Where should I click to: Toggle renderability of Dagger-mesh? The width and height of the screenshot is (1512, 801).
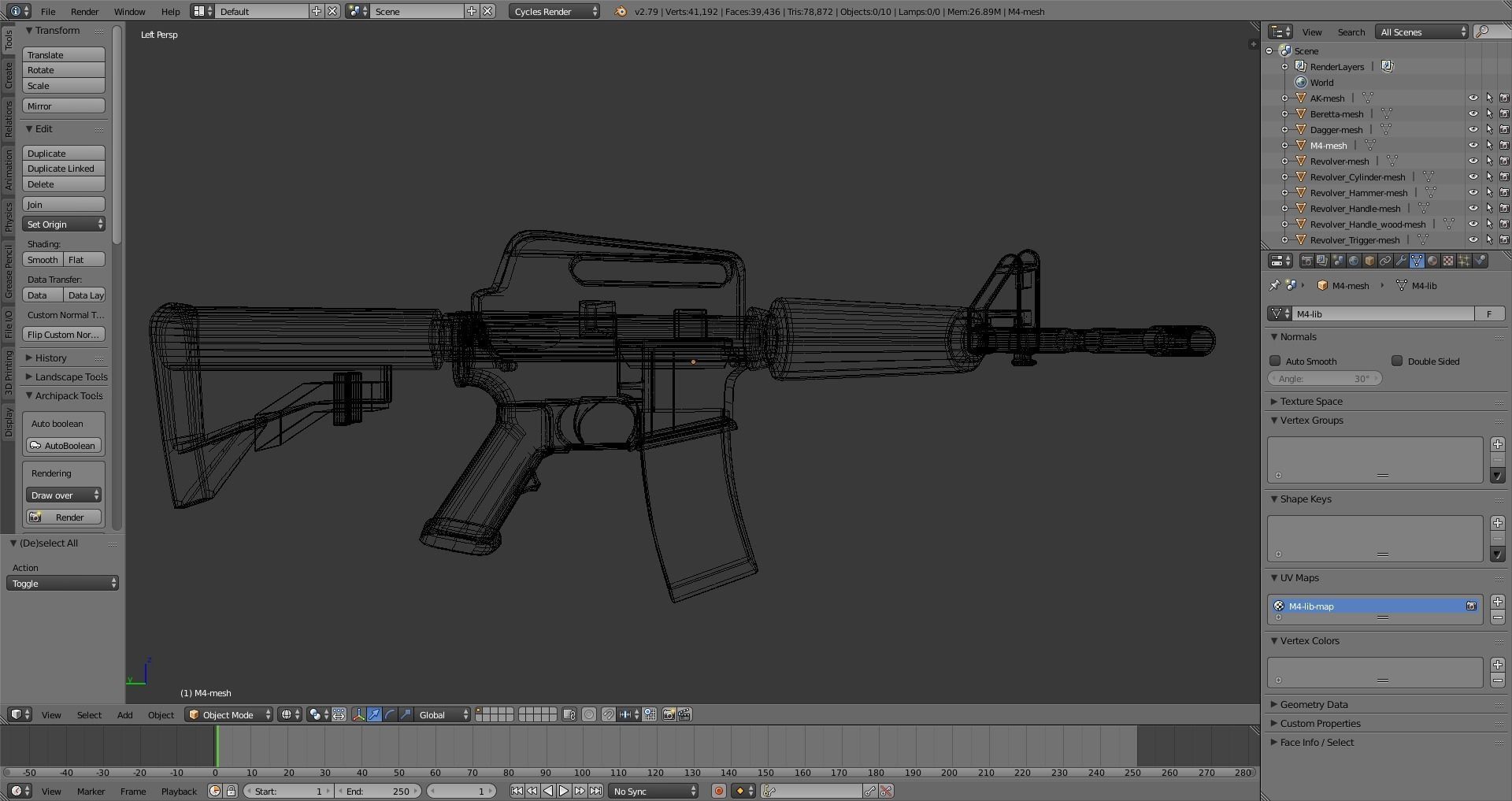(1504, 130)
